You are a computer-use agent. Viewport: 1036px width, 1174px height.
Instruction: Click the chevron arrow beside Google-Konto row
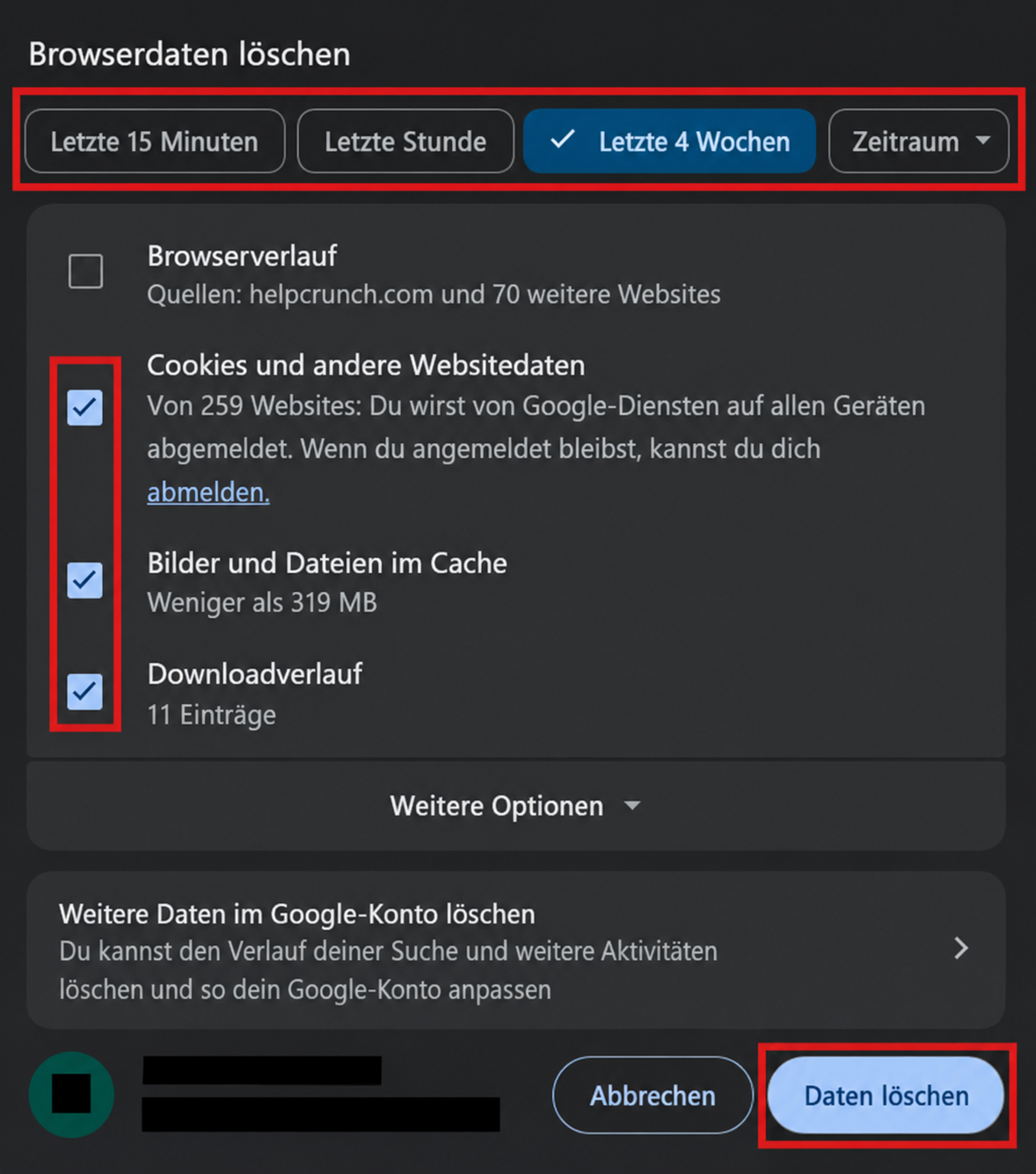(x=961, y=948)
